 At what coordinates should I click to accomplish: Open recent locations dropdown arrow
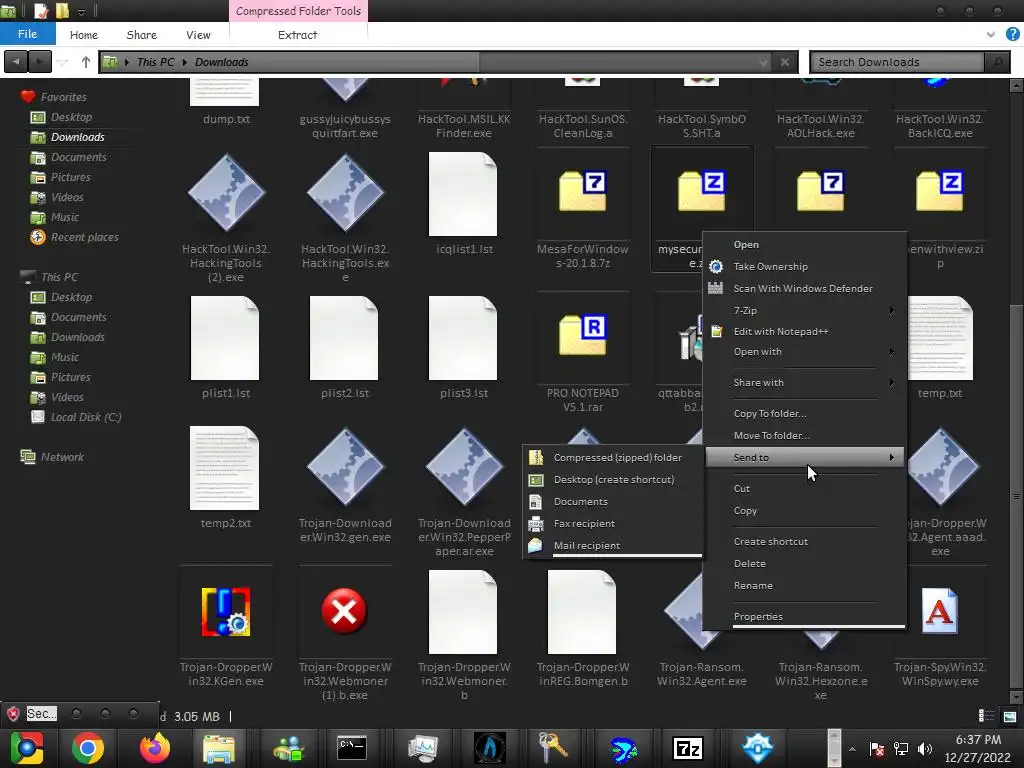click(63, 62)
